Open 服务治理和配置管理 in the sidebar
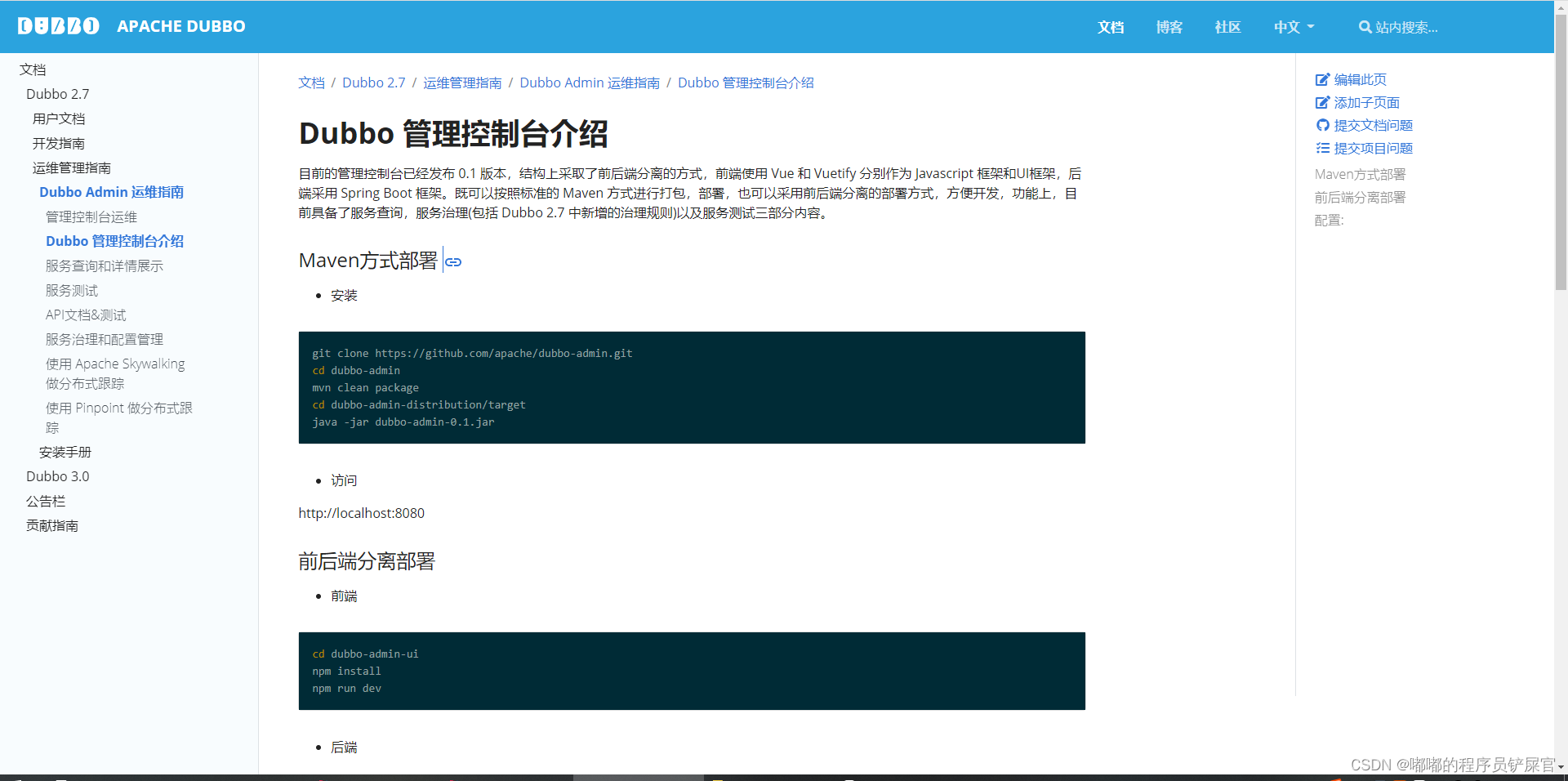Viewport: 1568px width, 781px height. 105,339
